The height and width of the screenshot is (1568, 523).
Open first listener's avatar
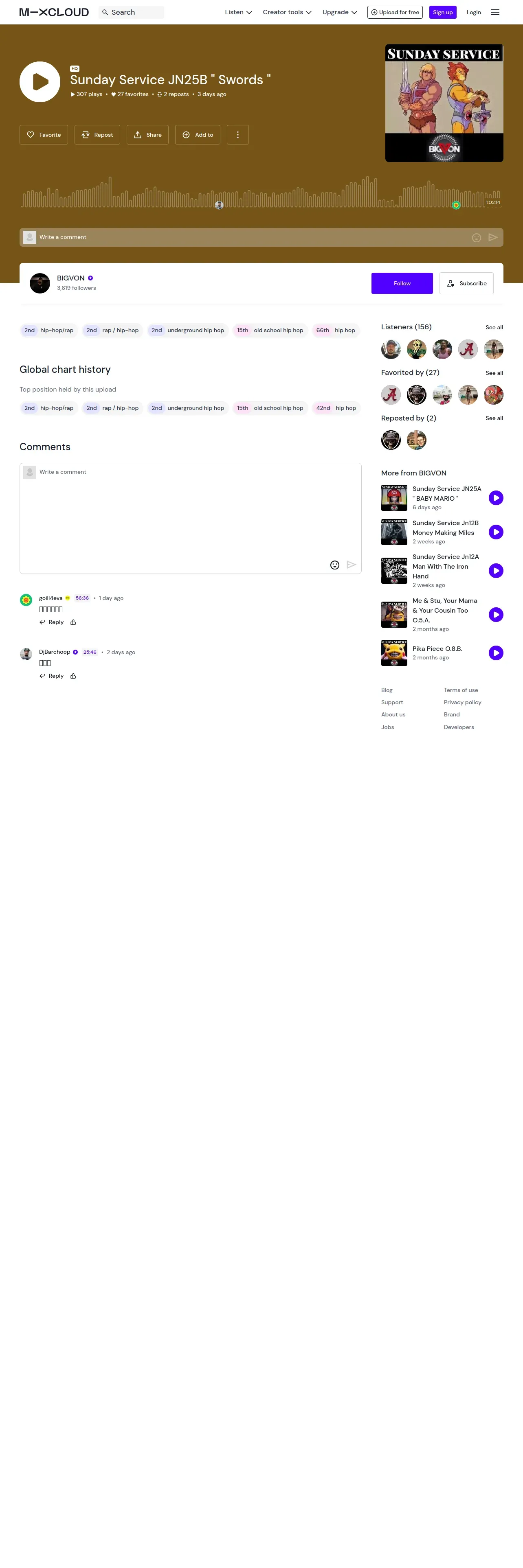391,349
